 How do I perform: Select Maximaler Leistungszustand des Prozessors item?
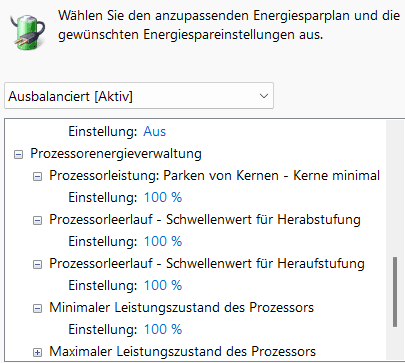(x=183, y=352)
